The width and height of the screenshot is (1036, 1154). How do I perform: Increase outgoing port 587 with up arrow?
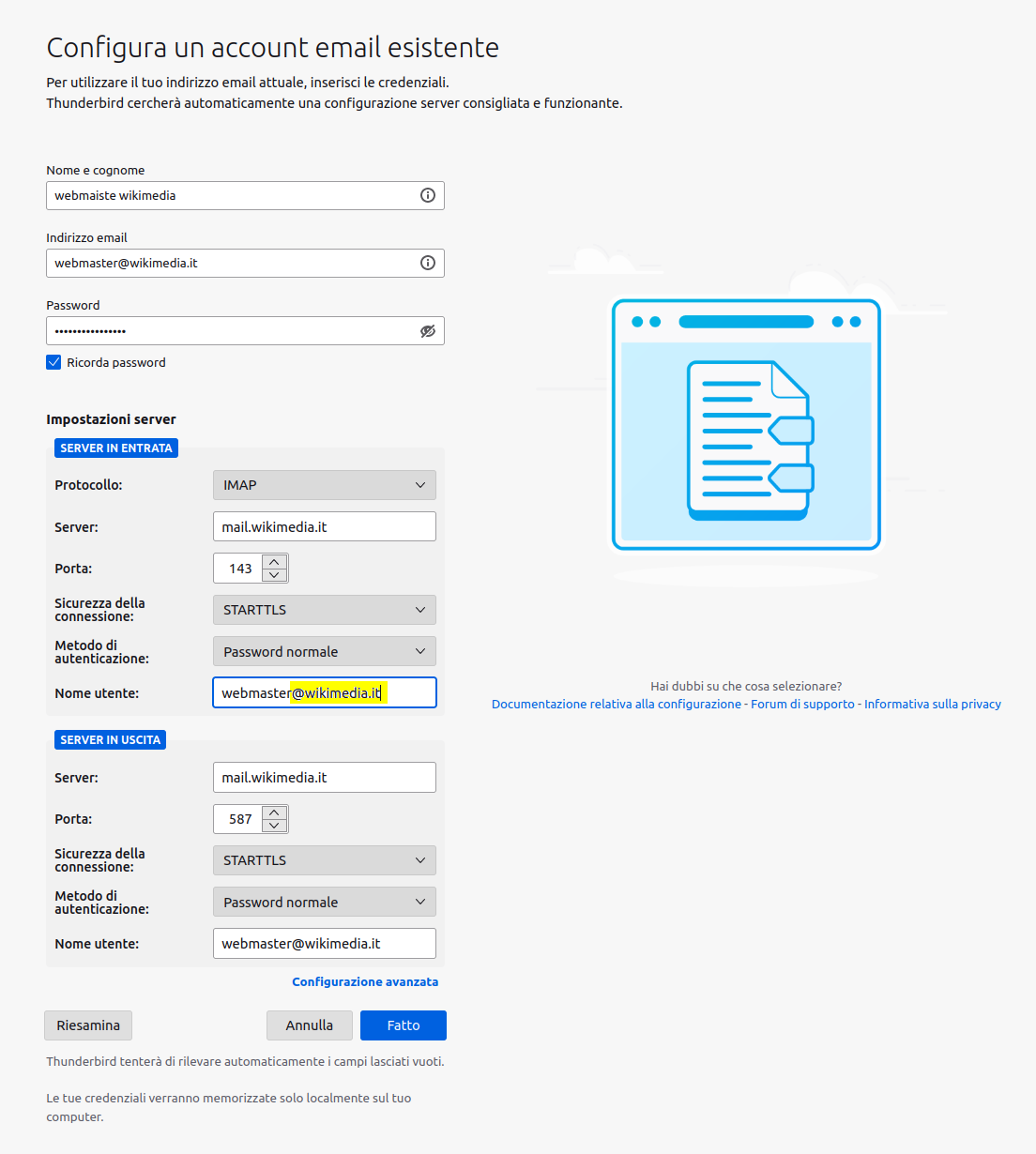point(274,812)
